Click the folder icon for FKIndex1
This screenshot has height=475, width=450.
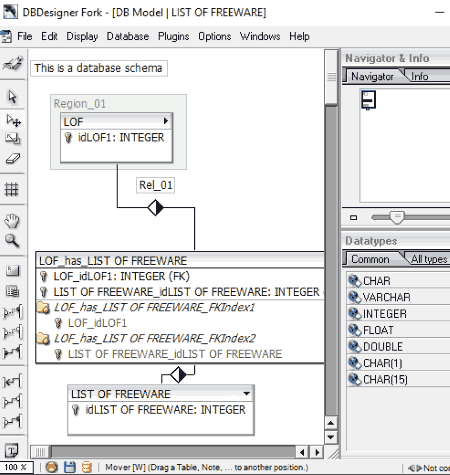point(43,307)
